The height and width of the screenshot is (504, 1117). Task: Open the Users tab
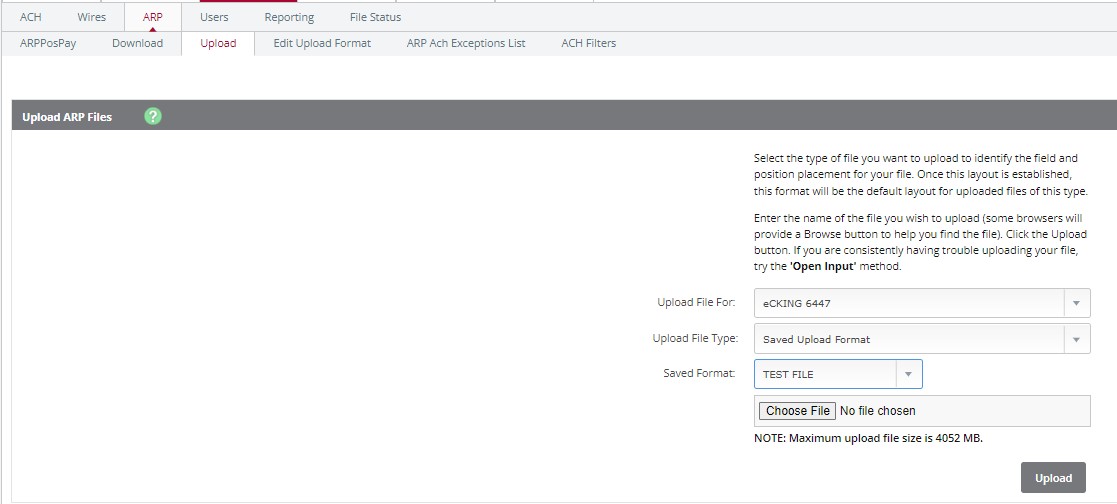click(x=214, y=17)
